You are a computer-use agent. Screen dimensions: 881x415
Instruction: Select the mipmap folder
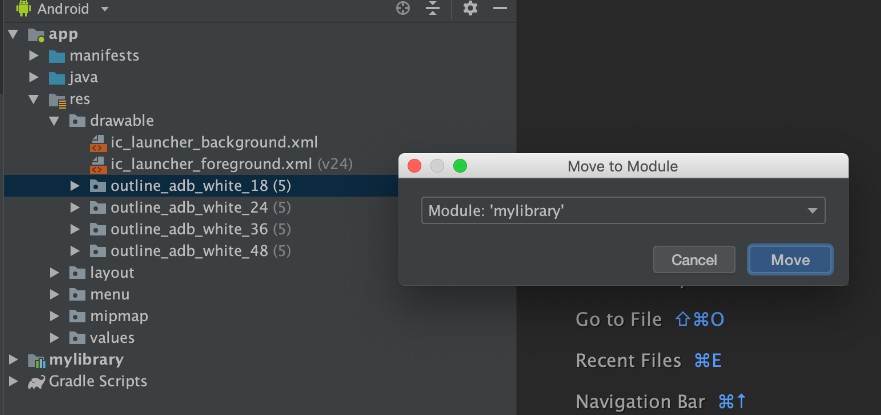(x=108, y=316)
